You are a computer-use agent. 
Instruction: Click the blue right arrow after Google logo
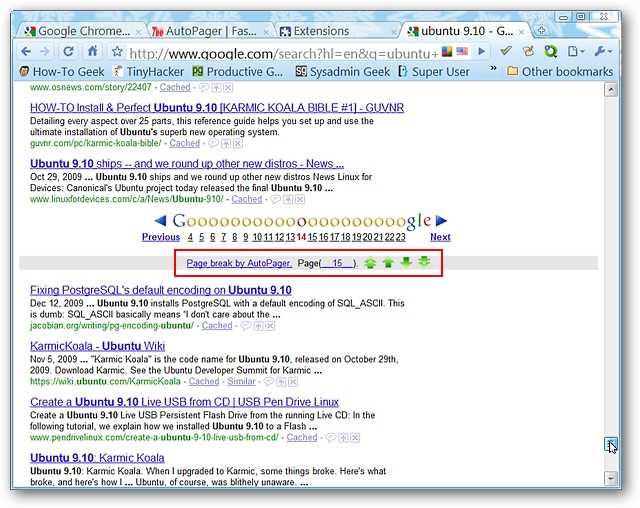[x=441, y=221]
